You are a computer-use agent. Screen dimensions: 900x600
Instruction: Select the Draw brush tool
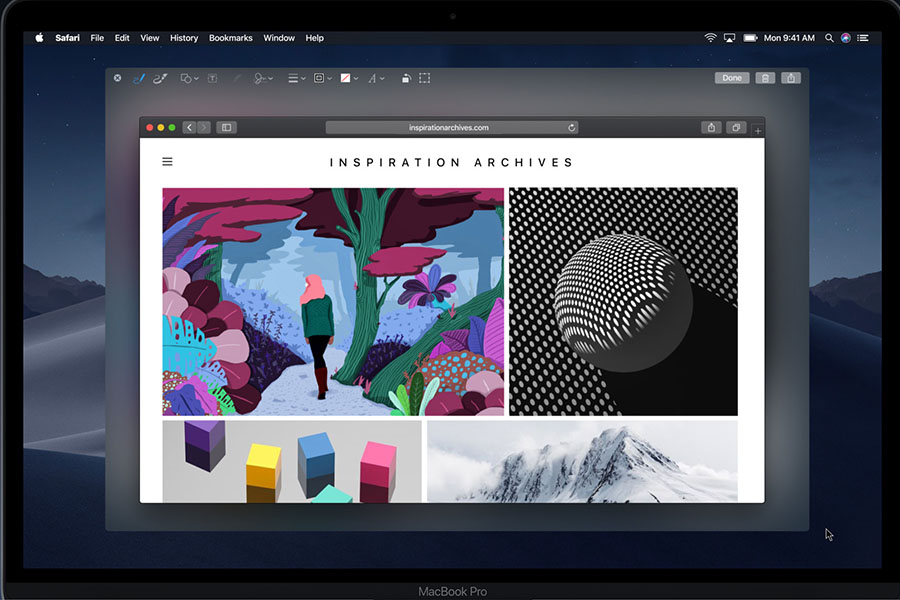(x=160, y=78)
